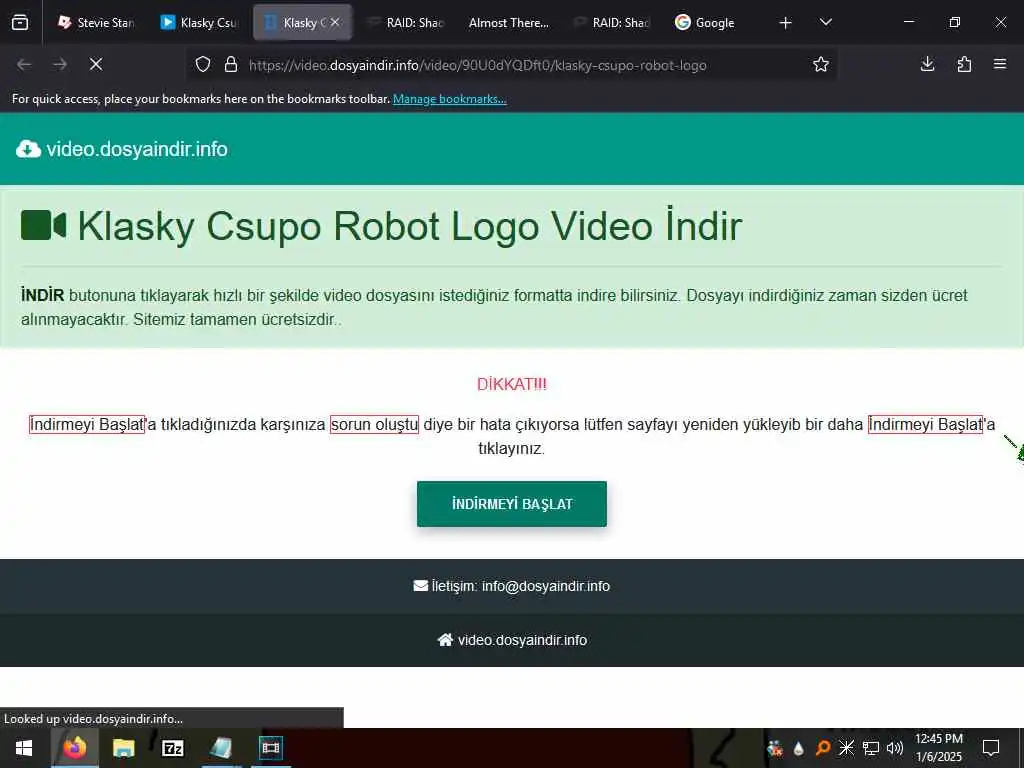Screen dimensions: 1024x768
Task: Click the İNDİRMEYİ BAŞLAT button
Action: tap(512, 504)
